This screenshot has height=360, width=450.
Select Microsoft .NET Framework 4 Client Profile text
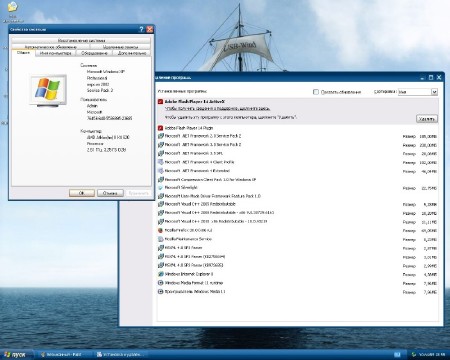(199, 162)
